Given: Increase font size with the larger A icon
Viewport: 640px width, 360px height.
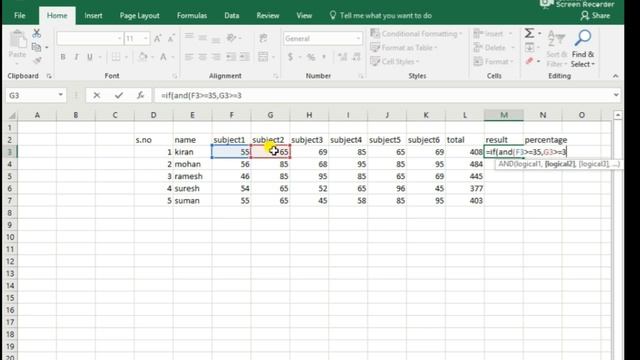Looking at the screenshot, I should point(158,38).
